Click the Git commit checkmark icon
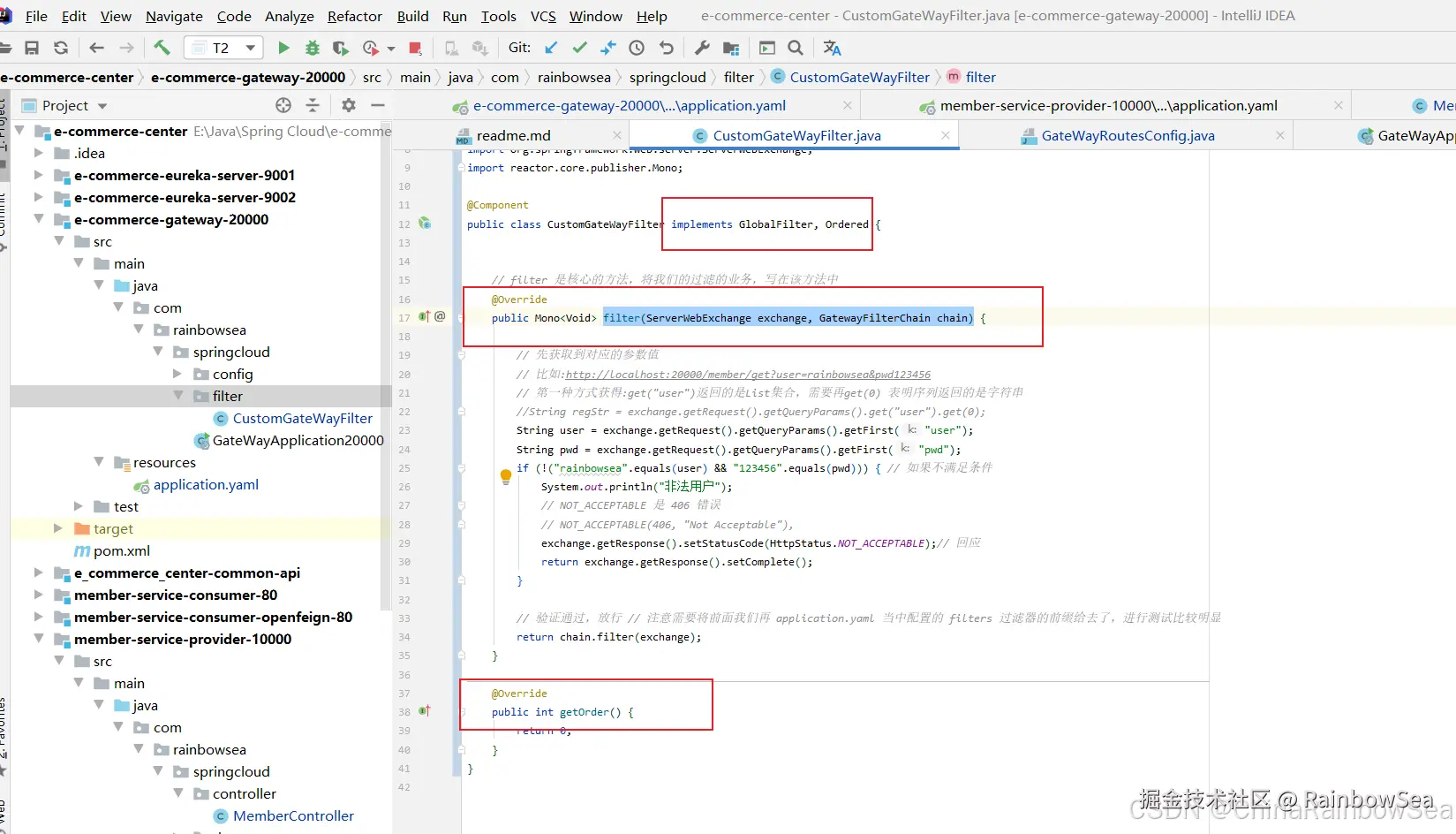The image size is (1456, 834). [579, 48]
